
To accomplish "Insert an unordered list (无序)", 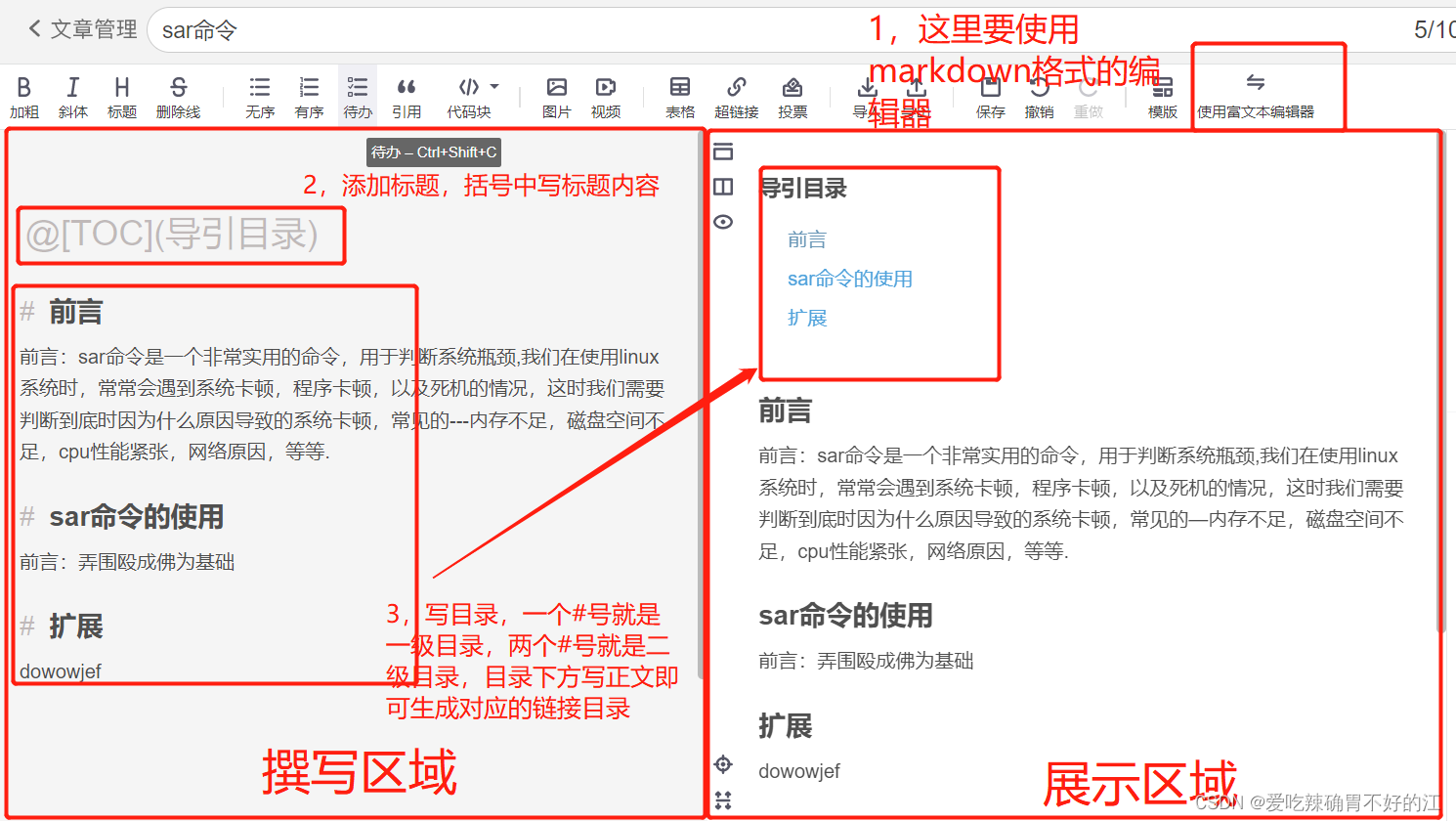I will point(260,98).
